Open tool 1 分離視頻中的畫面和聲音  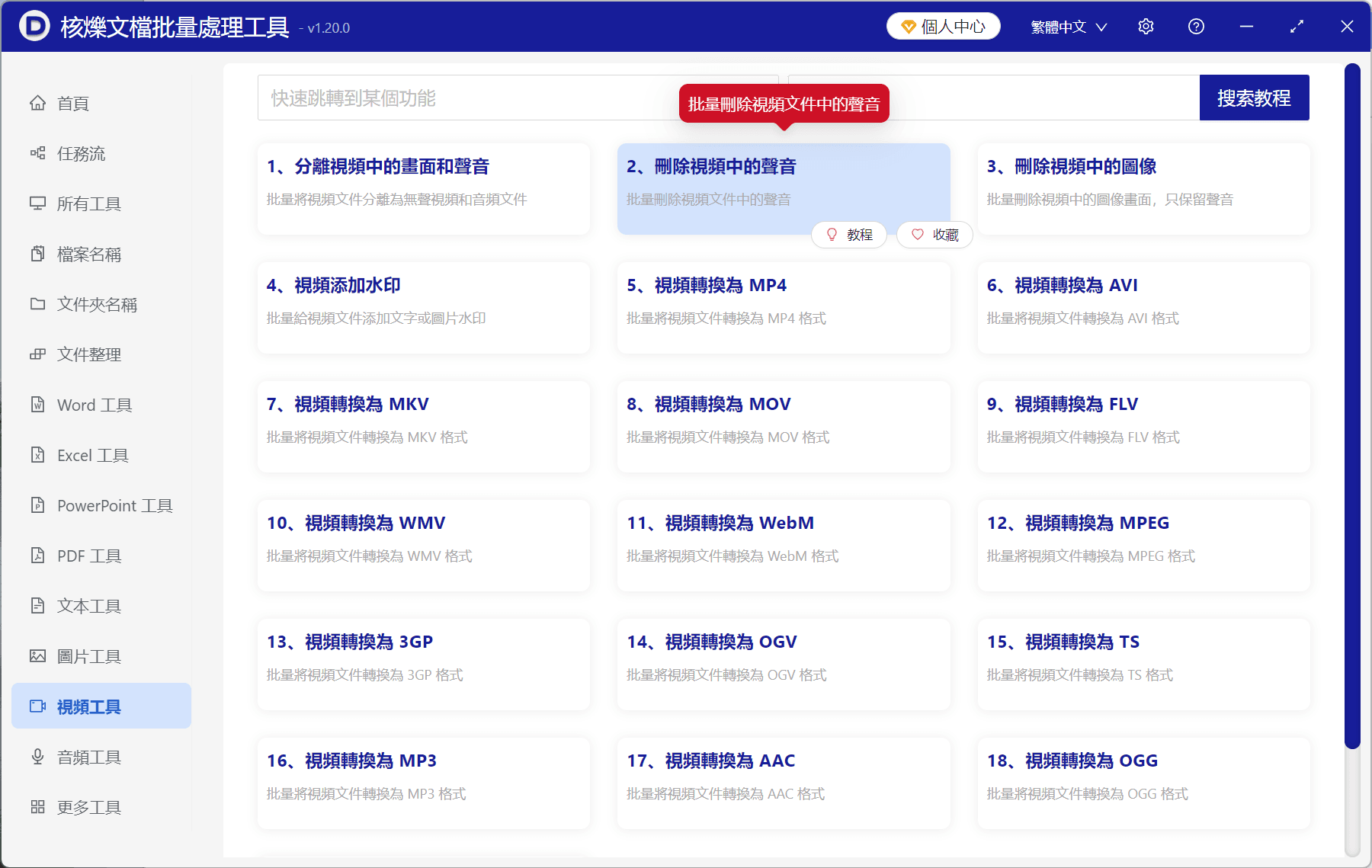pyautogui.click(x=424, y=189)
